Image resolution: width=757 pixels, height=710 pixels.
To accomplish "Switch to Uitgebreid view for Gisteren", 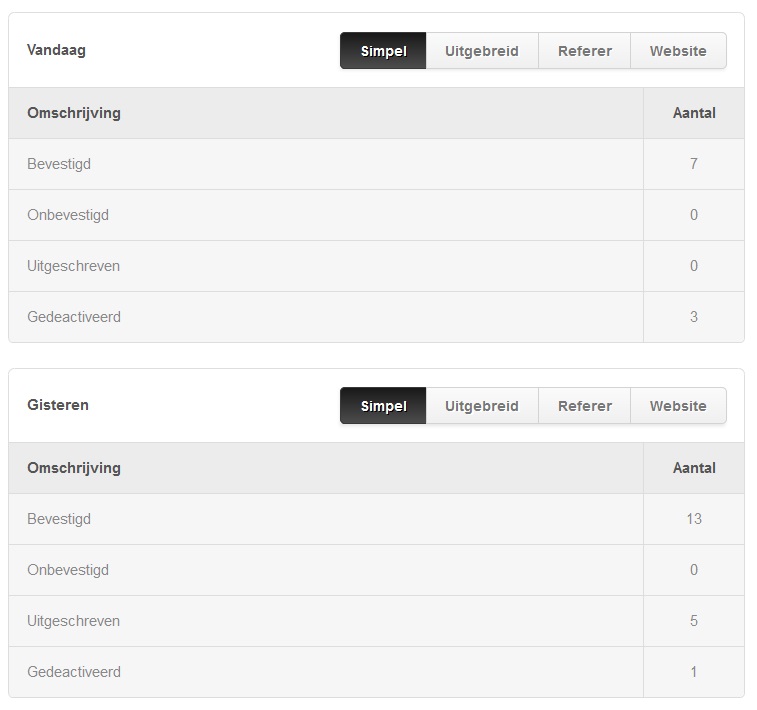I will click(x=482, y=405).
